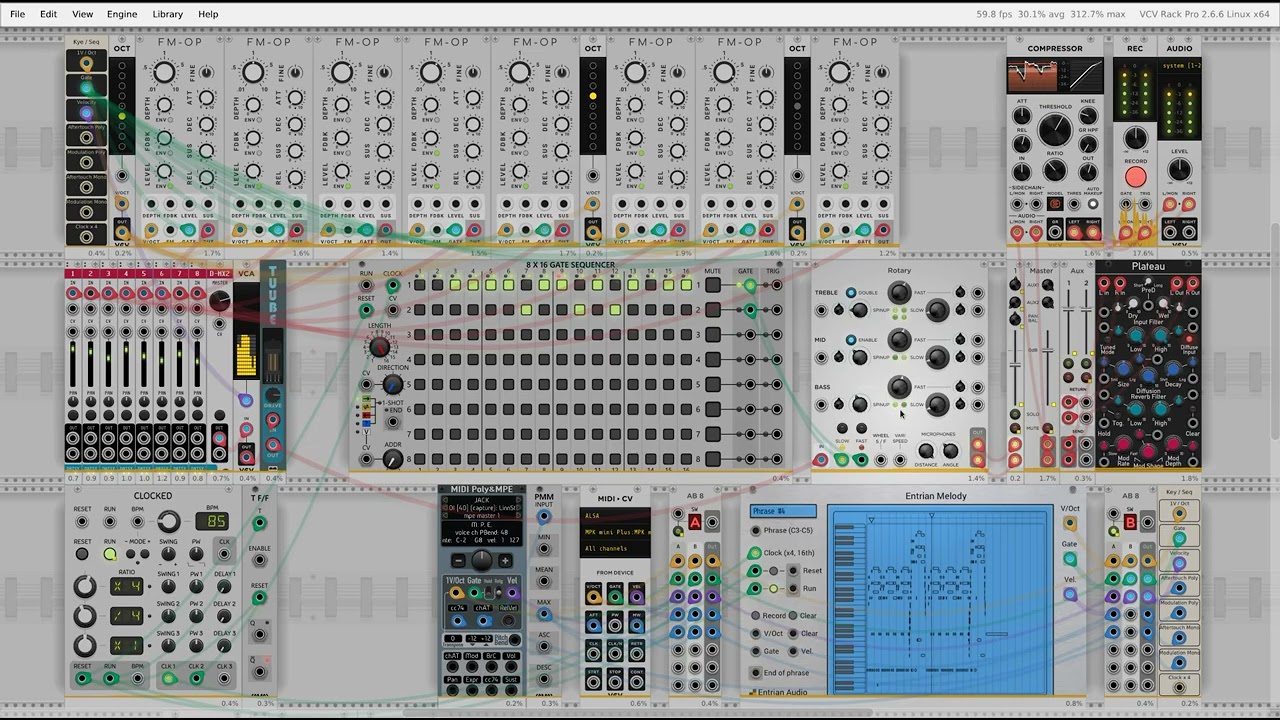
Task: Open the View menu
Action: pyautogui.click(x=82, y=14)
